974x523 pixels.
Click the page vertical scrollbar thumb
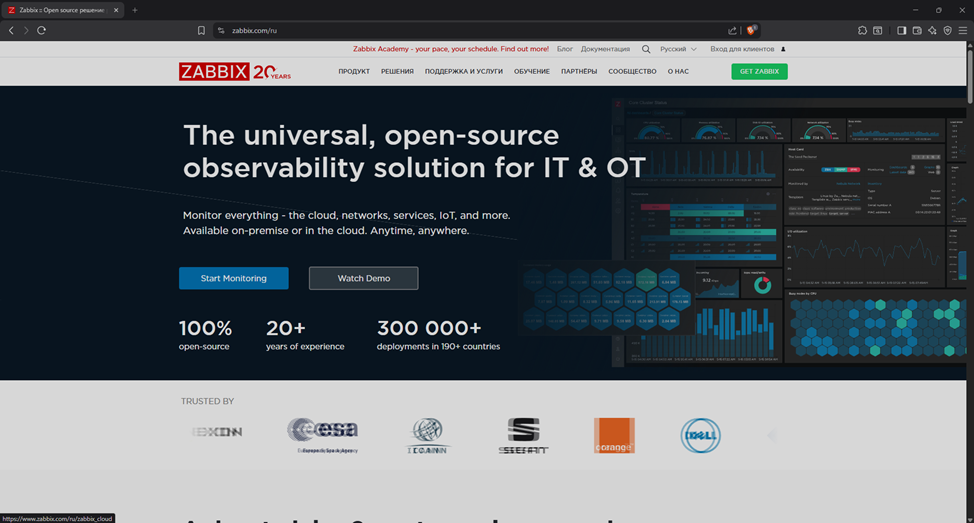pos(970,77)
